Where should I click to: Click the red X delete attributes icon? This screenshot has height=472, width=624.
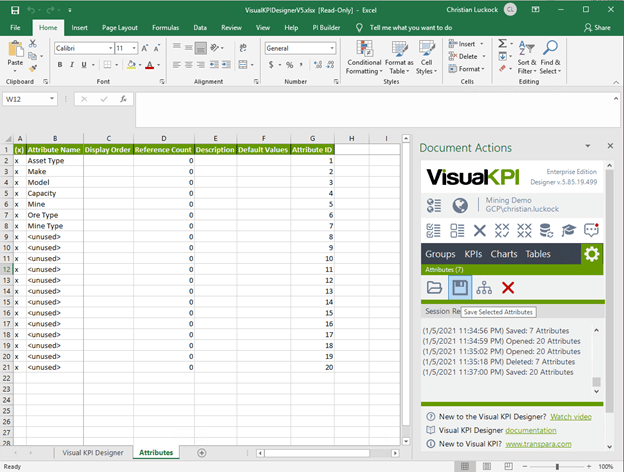click(x=508, y=287)
